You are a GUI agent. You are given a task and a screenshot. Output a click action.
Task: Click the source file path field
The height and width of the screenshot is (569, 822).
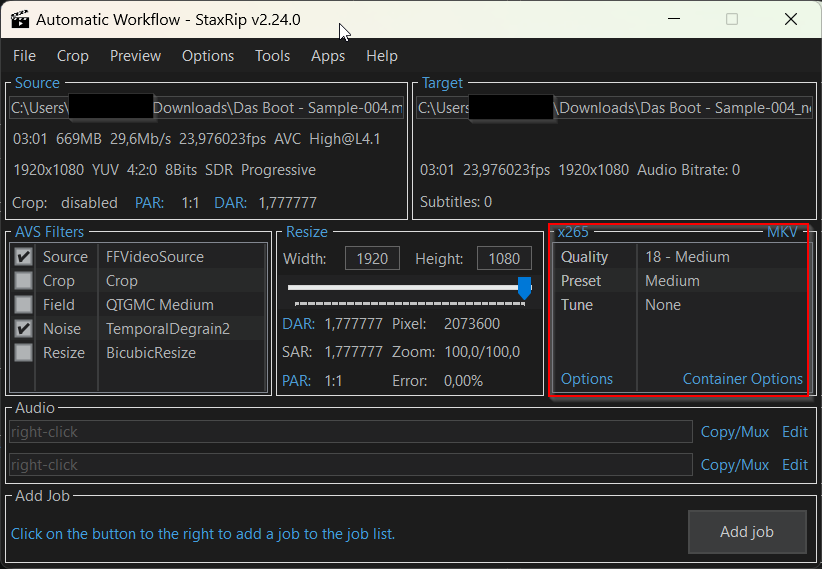(207, 108)
